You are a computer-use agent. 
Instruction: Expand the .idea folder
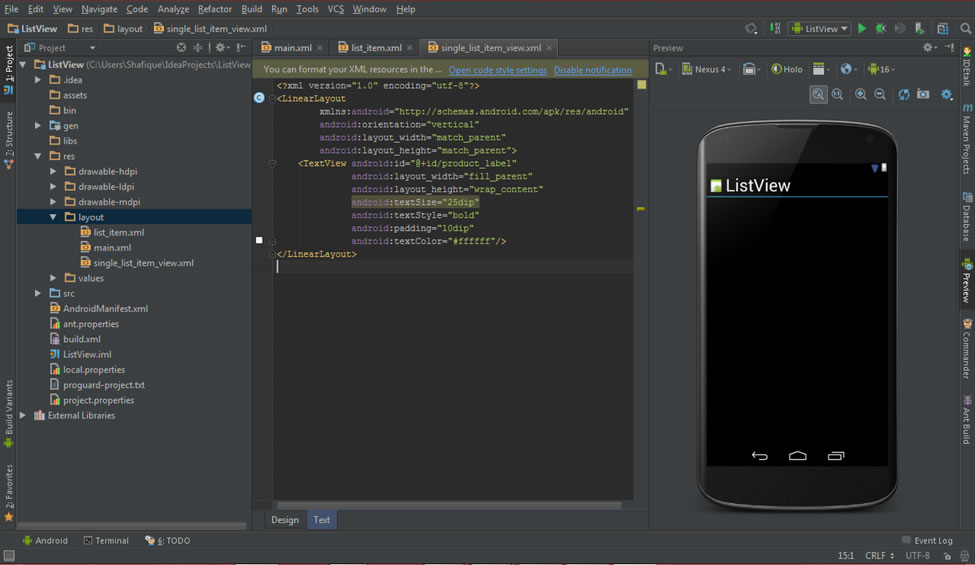pyautogui.click(x=38, y=80)
